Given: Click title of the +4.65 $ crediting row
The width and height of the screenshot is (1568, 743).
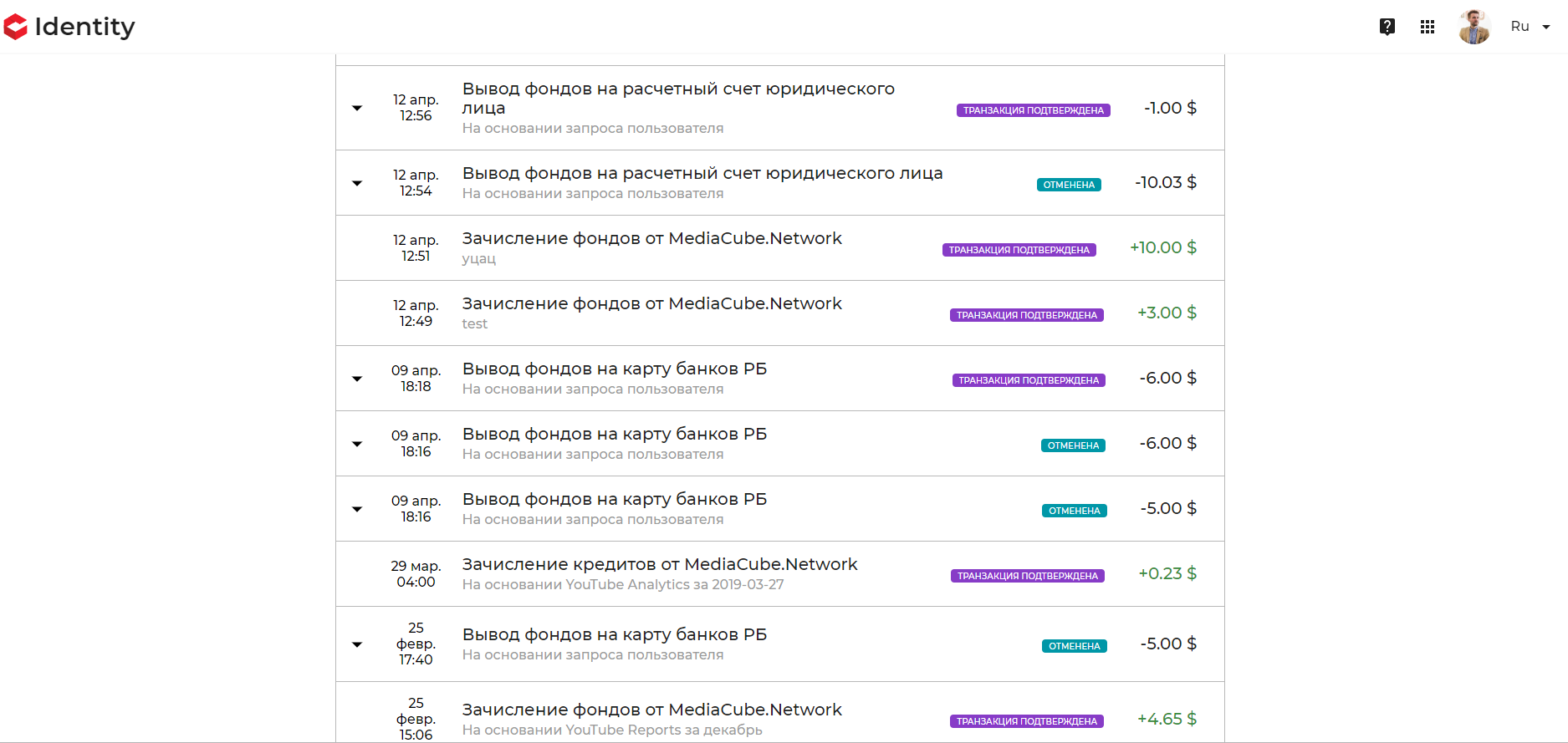Looking at the screenshot, I should click(x=652, y=710).
